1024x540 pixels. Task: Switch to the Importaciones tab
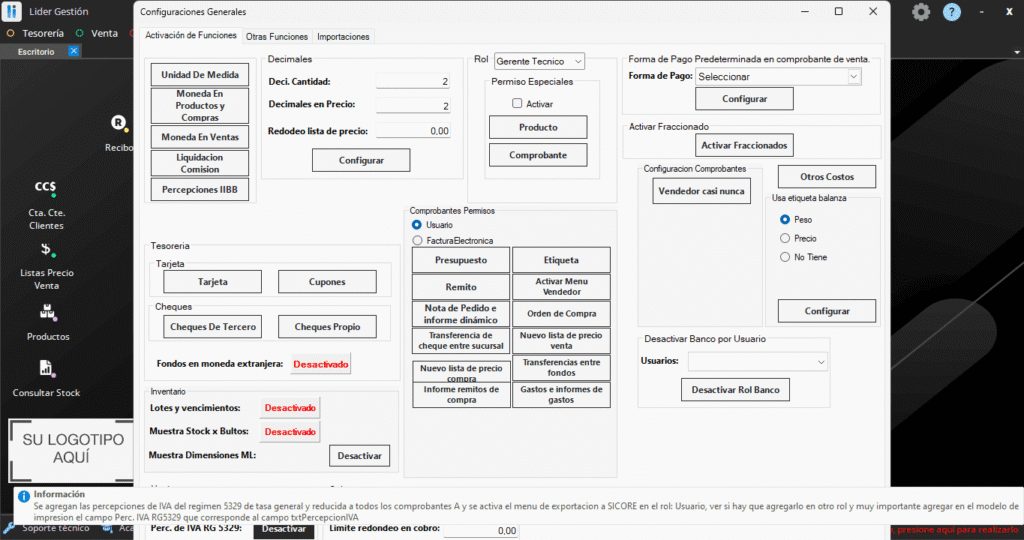[x=343, y=36]
